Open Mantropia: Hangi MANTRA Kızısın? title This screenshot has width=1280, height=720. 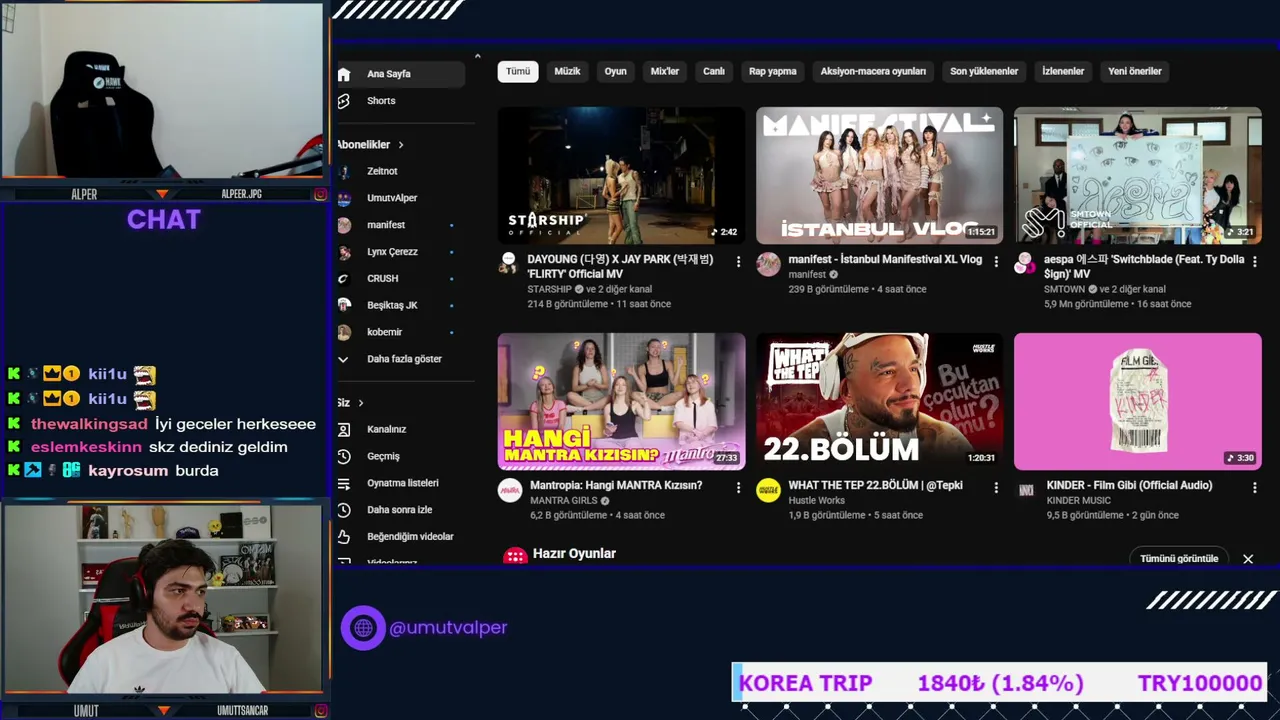[616, 485]
